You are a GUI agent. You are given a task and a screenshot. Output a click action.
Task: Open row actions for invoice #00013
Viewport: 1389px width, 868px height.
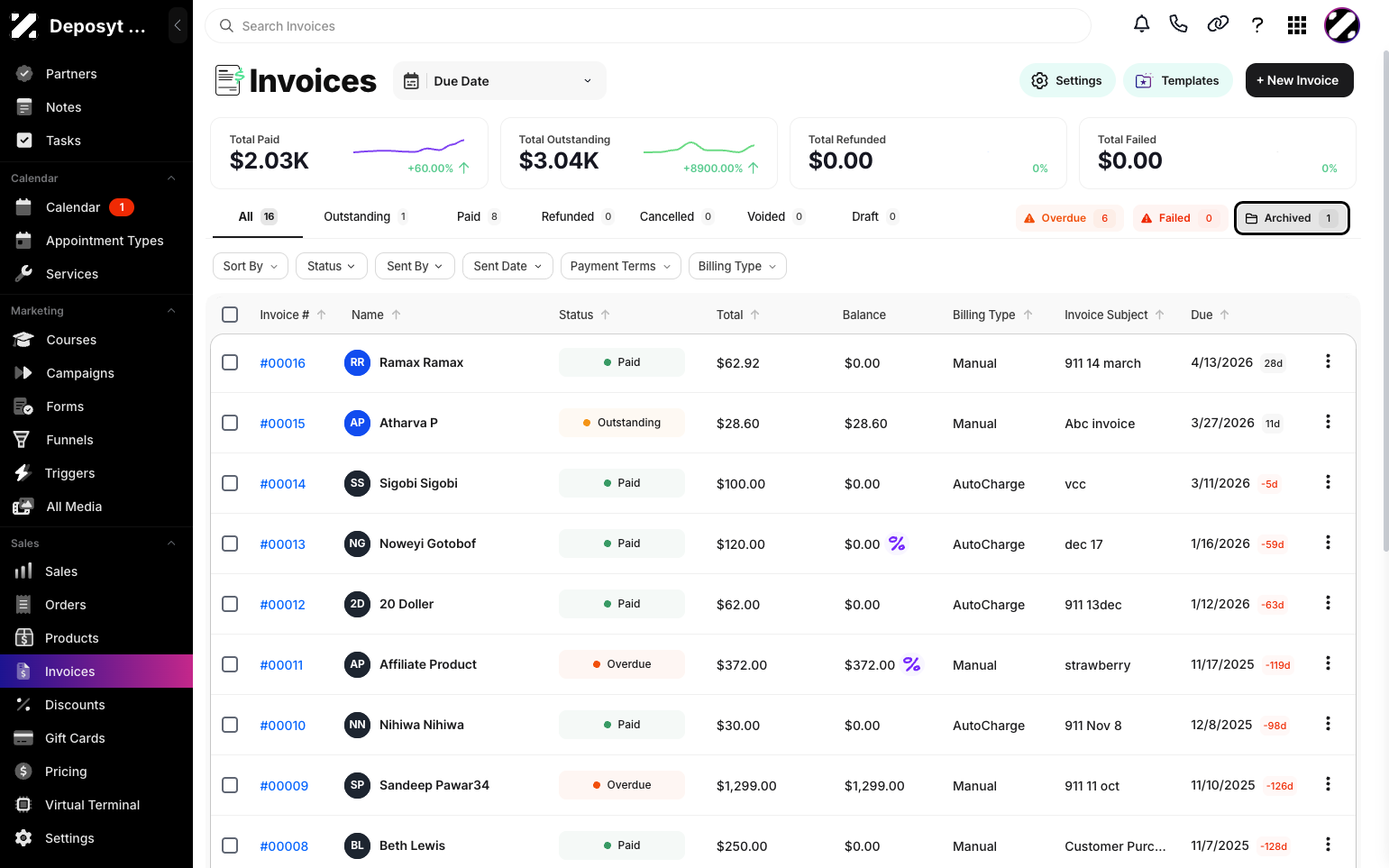(1328, 543)
